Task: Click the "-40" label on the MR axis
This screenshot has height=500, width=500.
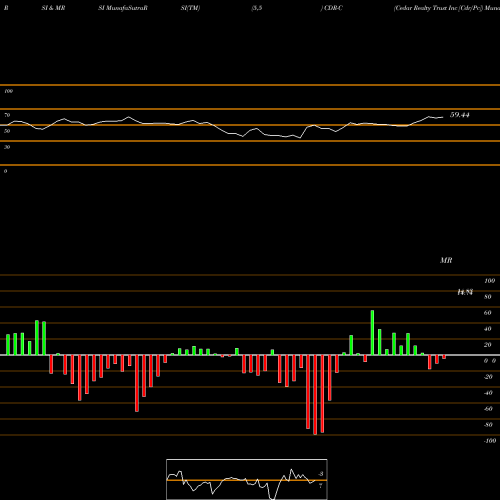Action: pyautogui.click(x=488, y=393)
